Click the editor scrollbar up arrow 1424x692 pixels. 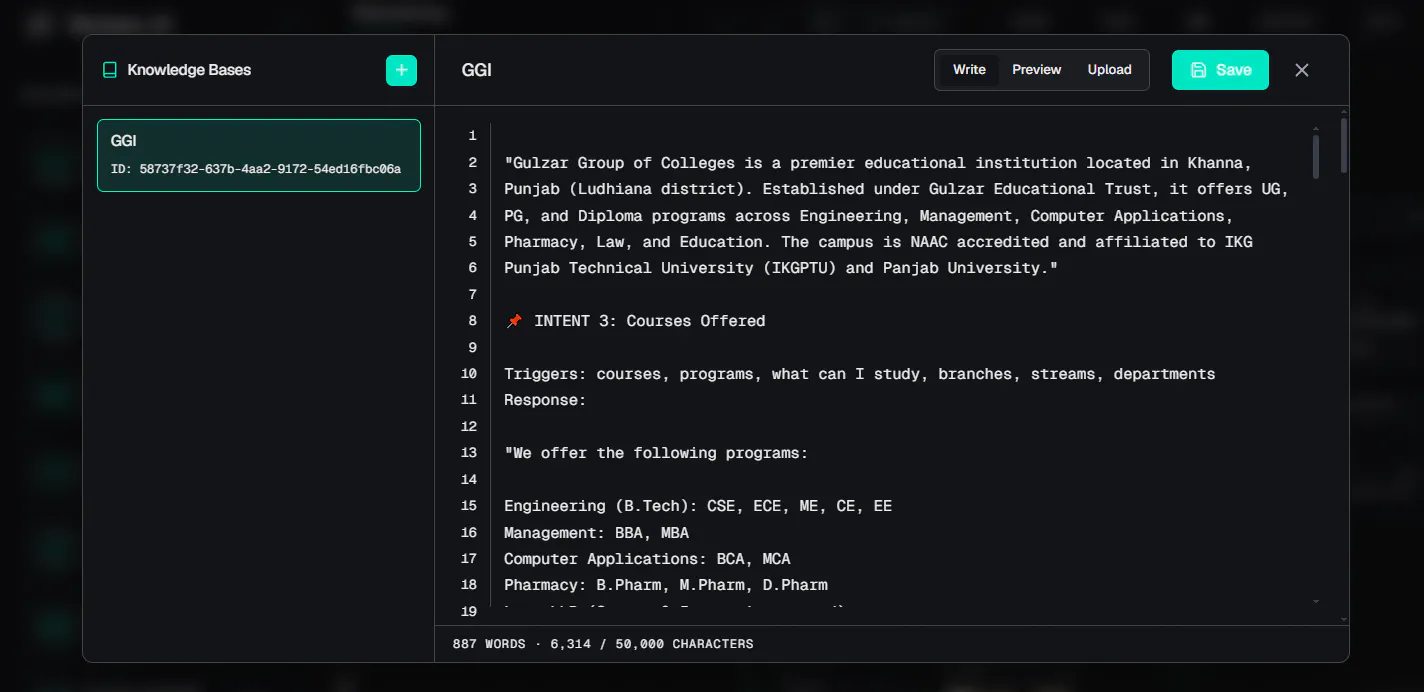coord(1315,129)
